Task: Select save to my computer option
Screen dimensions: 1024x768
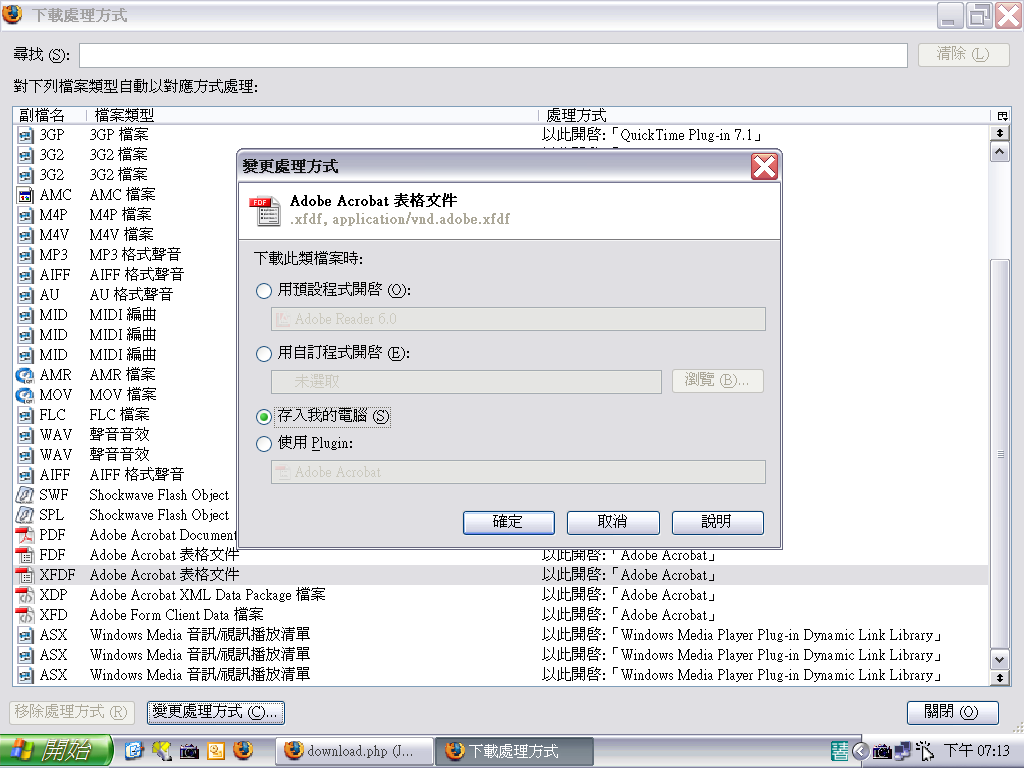Action: [x=264, y=417]
